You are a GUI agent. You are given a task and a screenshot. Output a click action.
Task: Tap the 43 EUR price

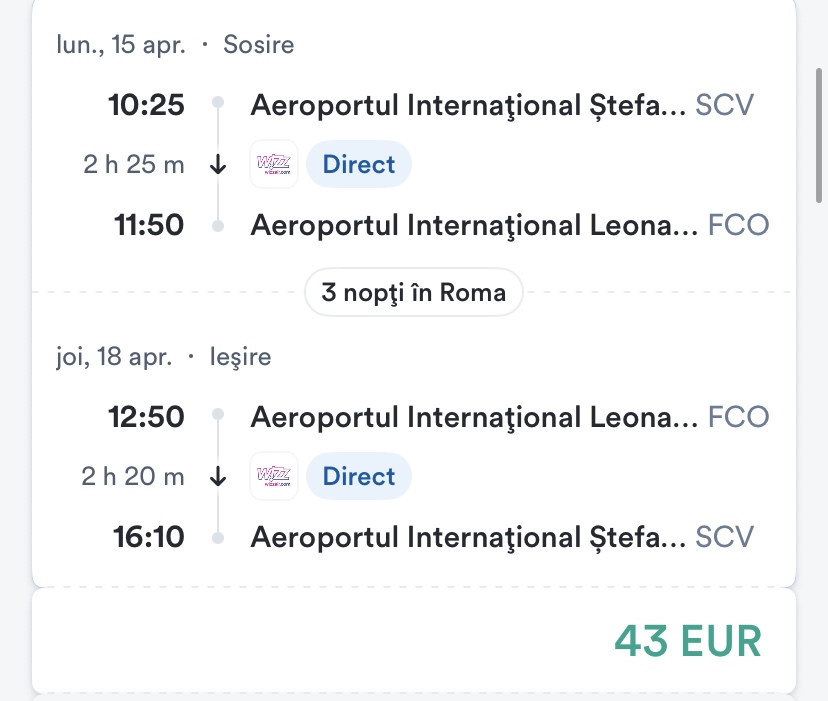pyautogui.click(x=687, y=640)
